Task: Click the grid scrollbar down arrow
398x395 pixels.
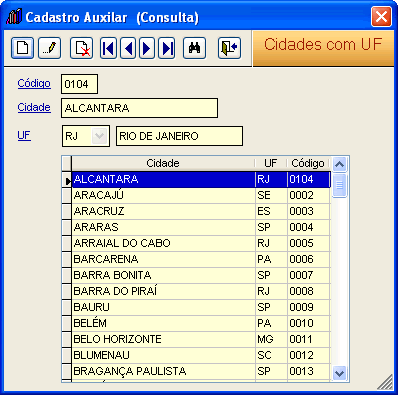Action: (339, 373)
